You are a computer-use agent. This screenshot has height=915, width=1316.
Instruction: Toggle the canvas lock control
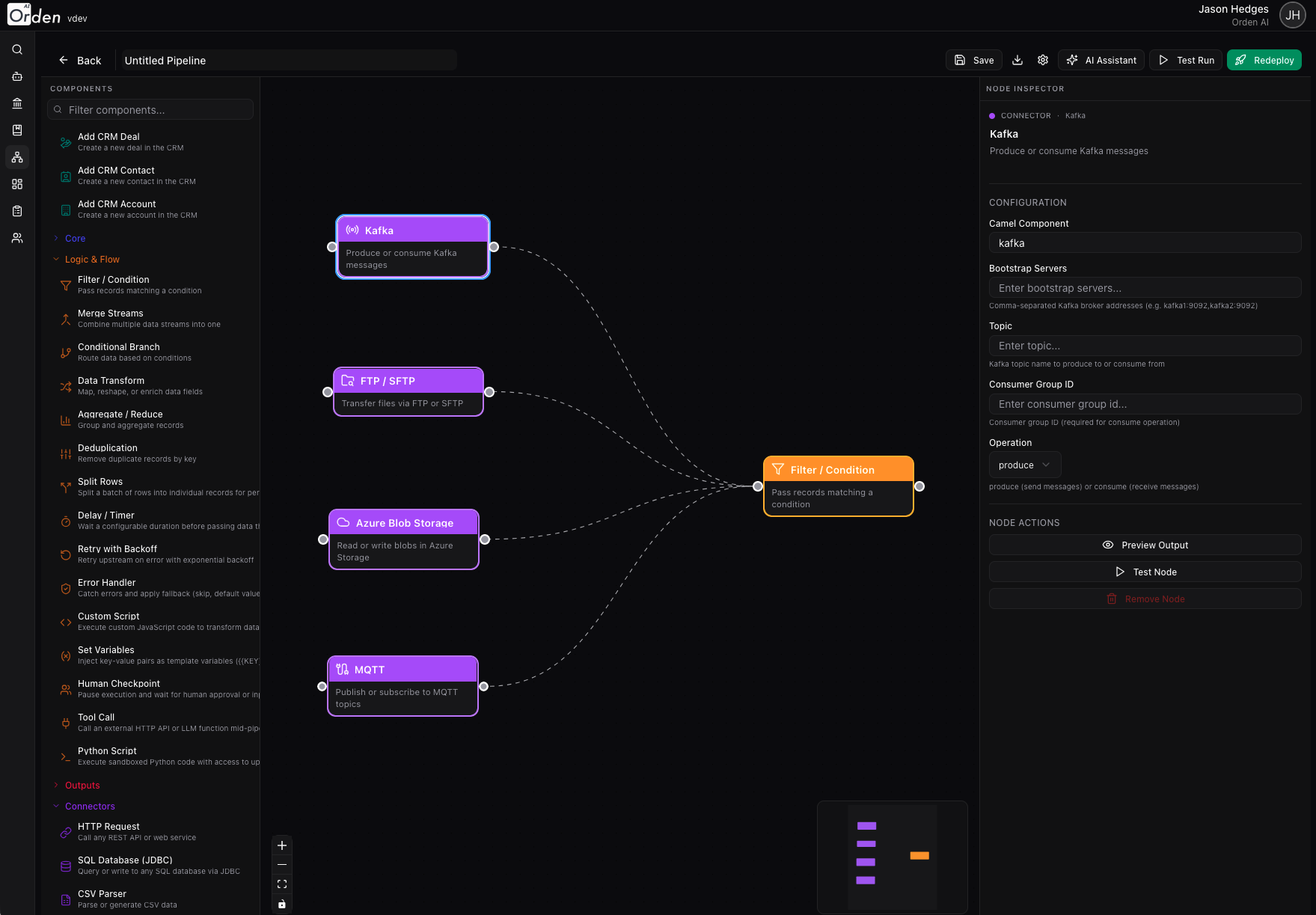point(282,903)
